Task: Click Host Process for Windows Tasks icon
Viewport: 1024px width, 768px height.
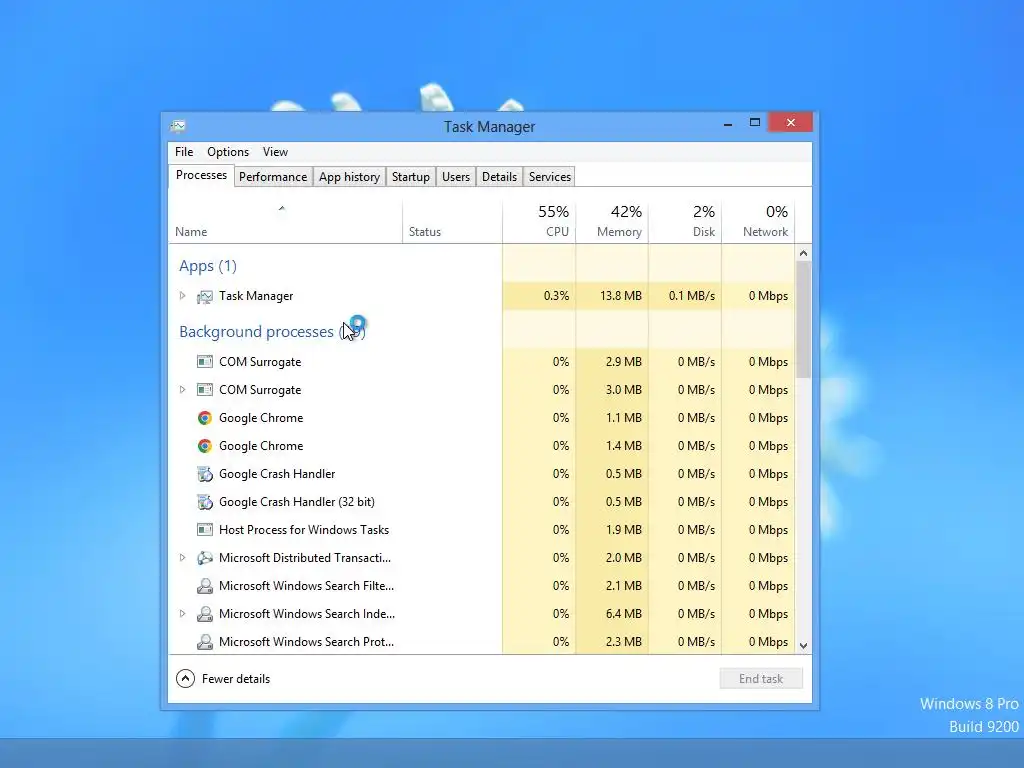Action: click(x=204, y=530)
